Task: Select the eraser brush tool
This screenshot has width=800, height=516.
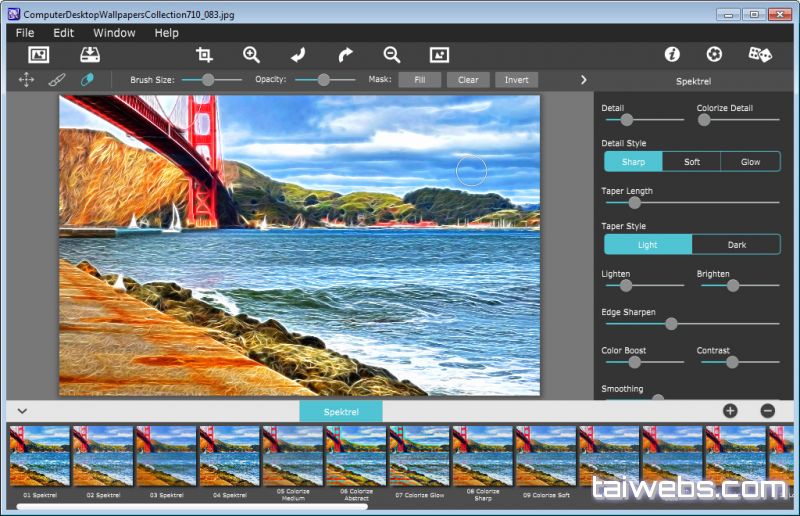Action: coord(86,80)
